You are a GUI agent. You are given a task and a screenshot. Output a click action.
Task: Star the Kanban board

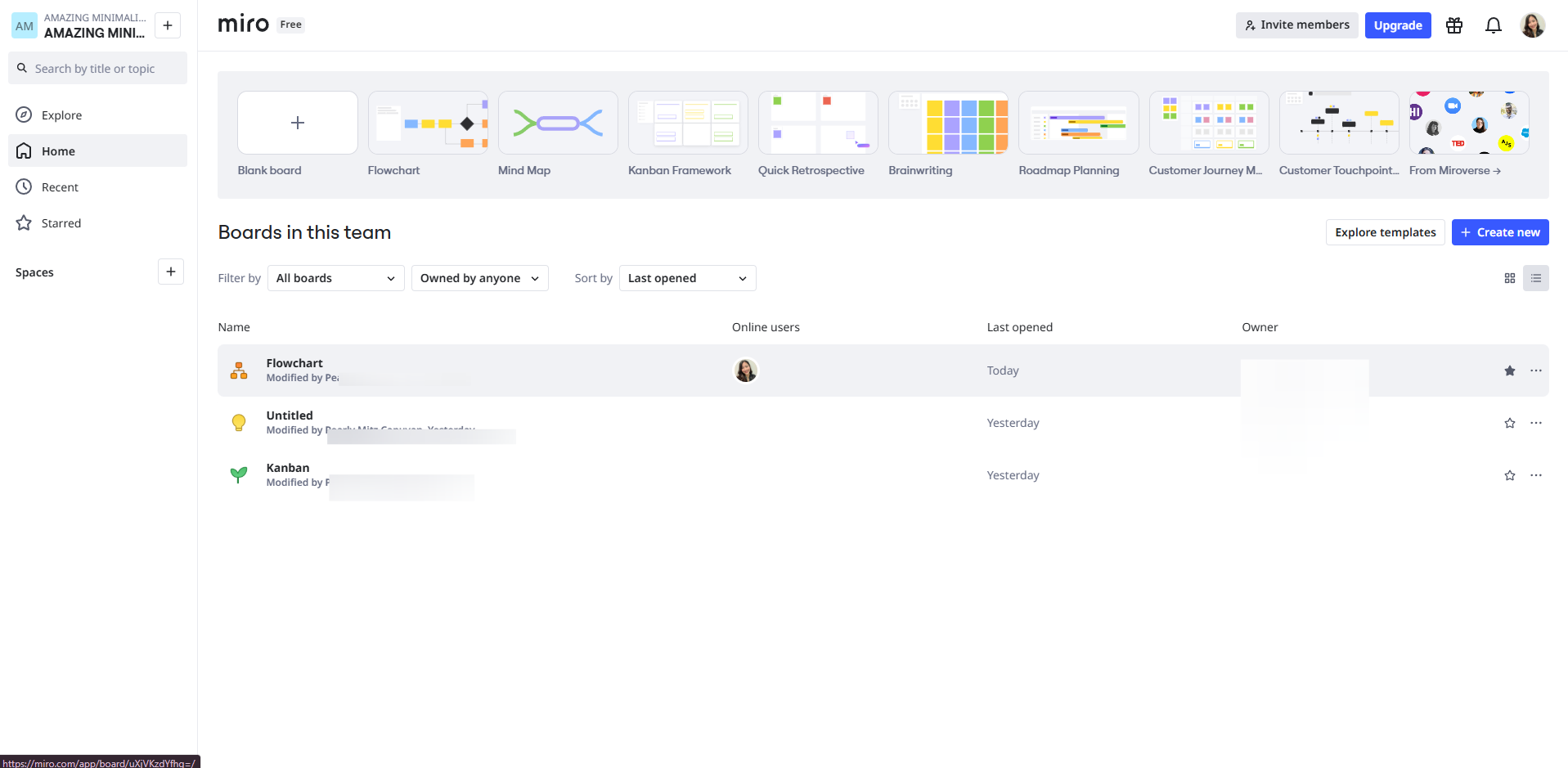1510,475
